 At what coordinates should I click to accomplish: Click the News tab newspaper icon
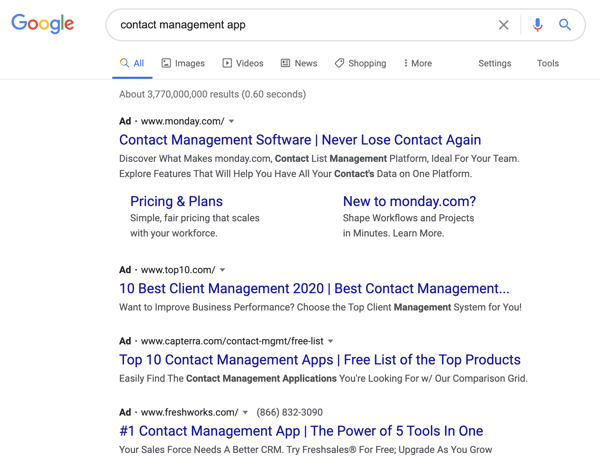tap(285, 63)
